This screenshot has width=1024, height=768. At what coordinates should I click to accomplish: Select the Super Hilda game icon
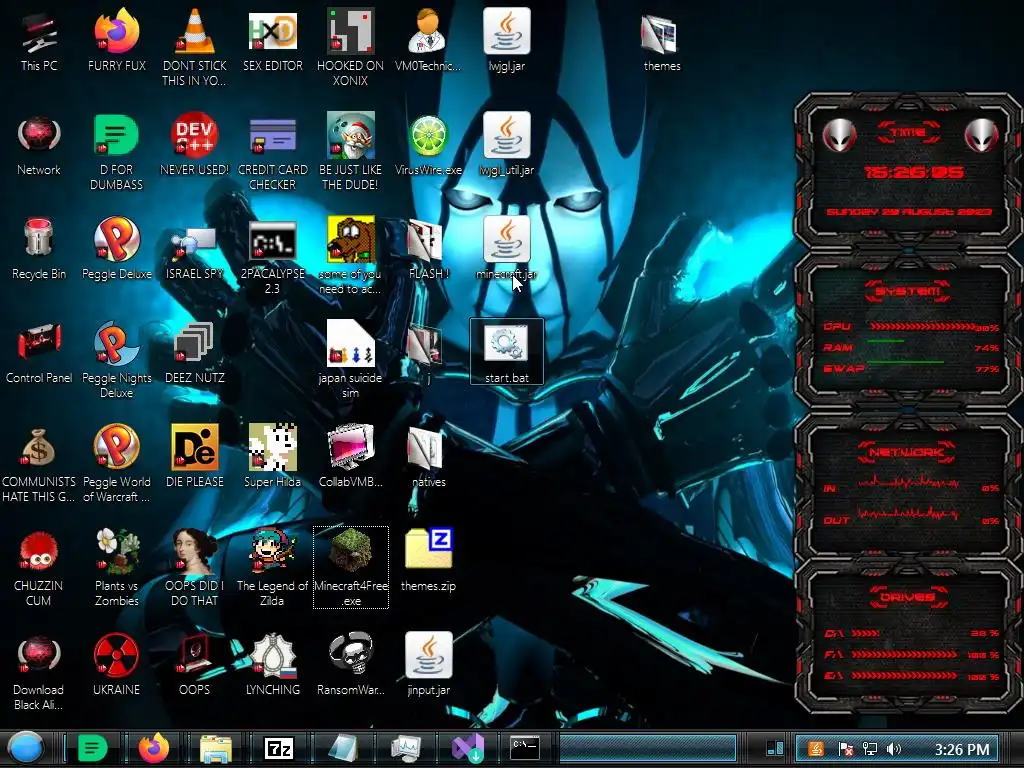tap(272, 447)
